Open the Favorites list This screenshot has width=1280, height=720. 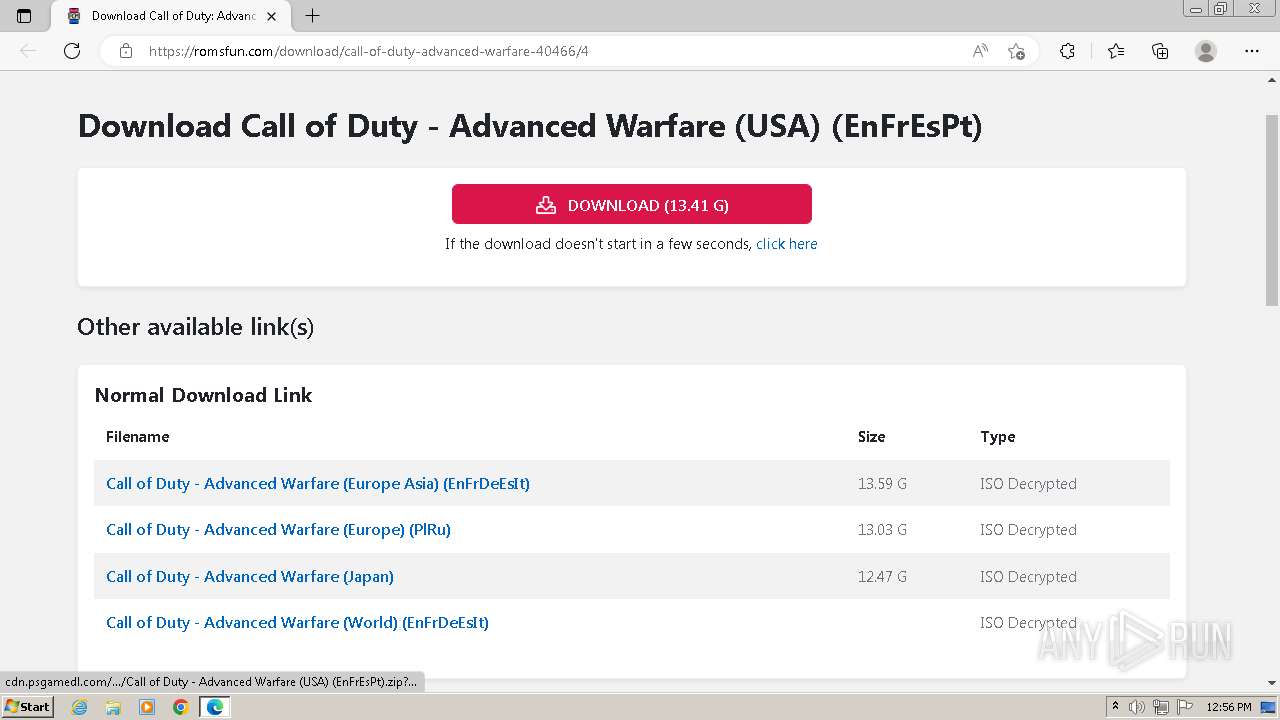[x=1116, y=51]
